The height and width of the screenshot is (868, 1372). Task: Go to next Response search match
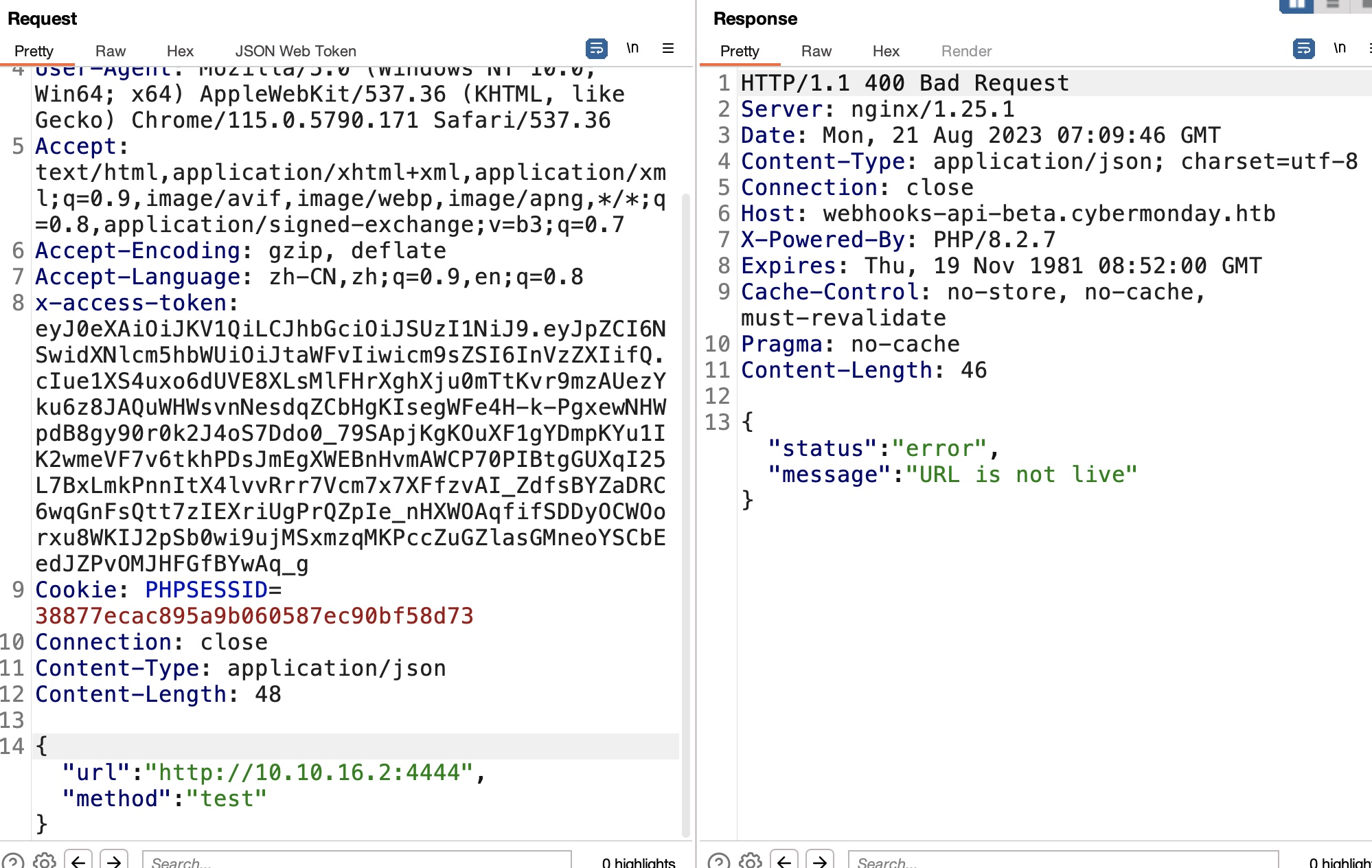pyautogui.click(x=820, y=860)
